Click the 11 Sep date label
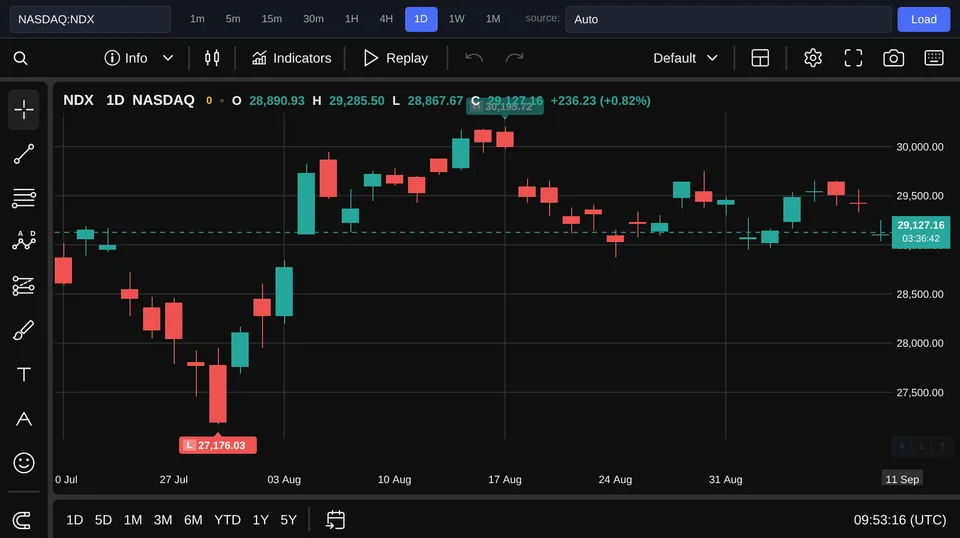Viewport: 960px width, 538px height. click(x=902, y=479)
